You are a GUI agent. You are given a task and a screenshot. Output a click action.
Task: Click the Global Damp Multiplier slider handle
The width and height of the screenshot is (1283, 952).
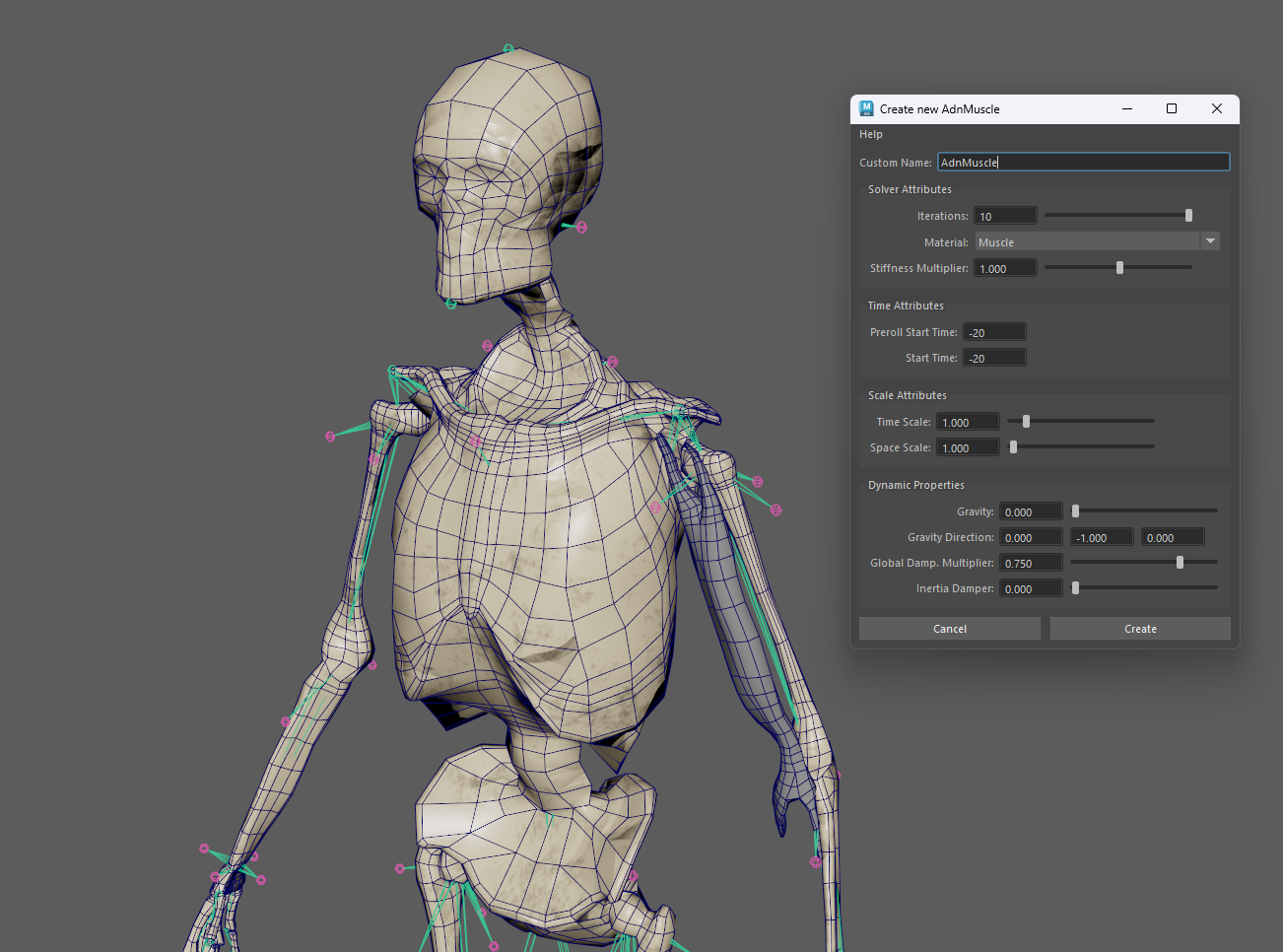tap(1181, 562)
